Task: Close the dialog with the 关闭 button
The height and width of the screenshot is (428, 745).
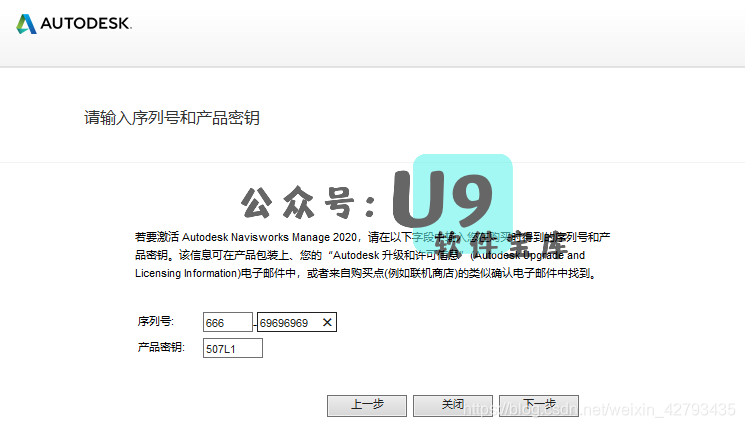Action: pyautogui.click(x=452, y=406)
